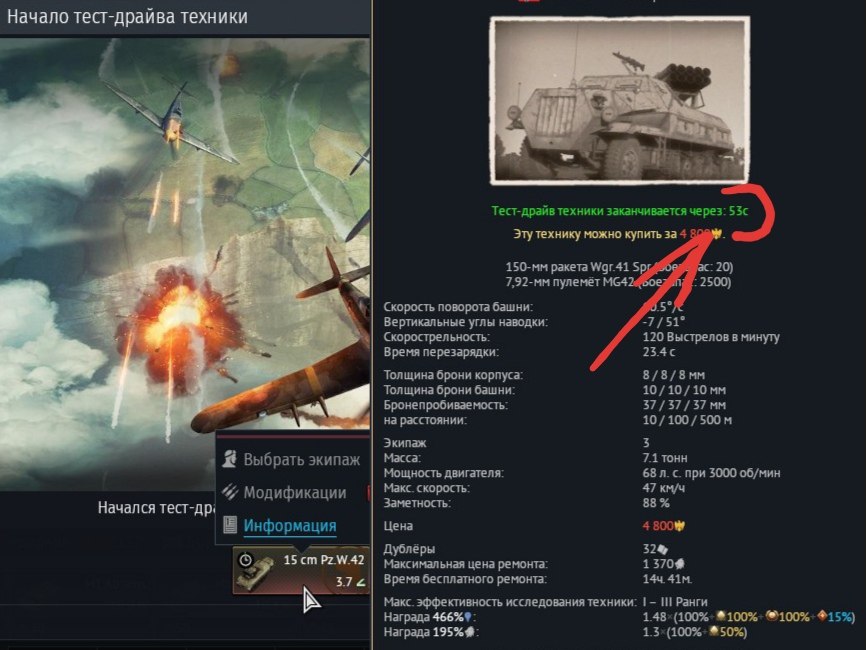Screen dimensions: 866x650
Task: Open the Информация menu entry
Action: [x=289, y=525]
